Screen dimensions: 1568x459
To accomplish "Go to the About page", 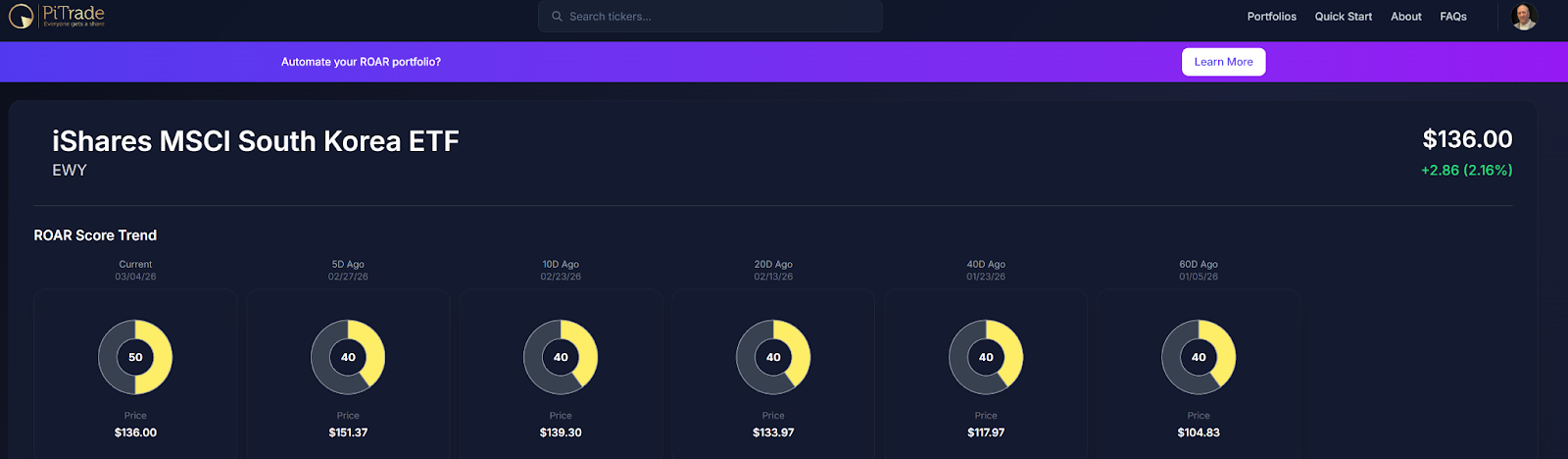I will click(1405, 17).
